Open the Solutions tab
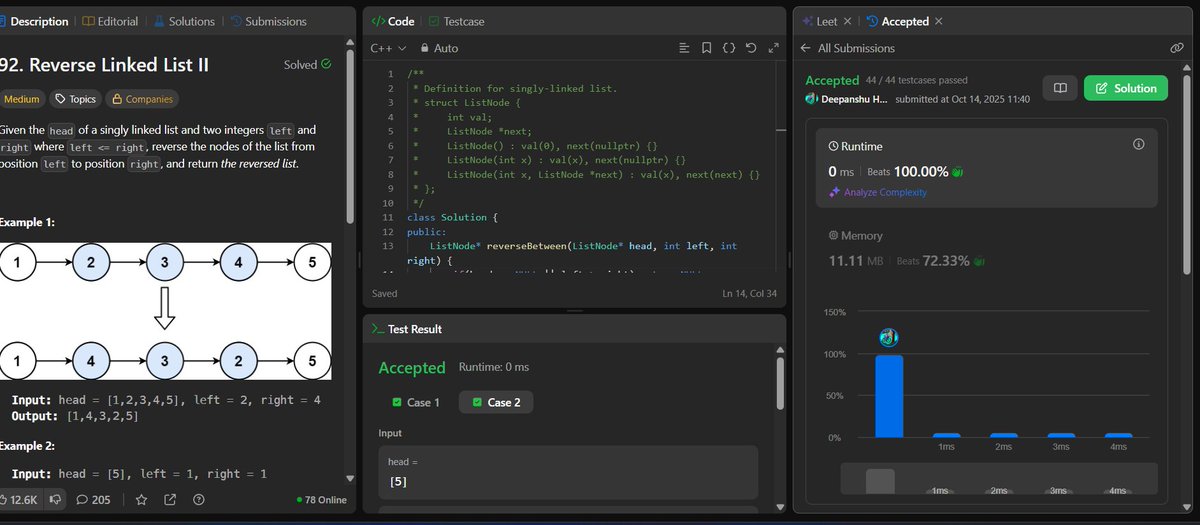The image size is (1200, 525). click(x=184, y=21)
